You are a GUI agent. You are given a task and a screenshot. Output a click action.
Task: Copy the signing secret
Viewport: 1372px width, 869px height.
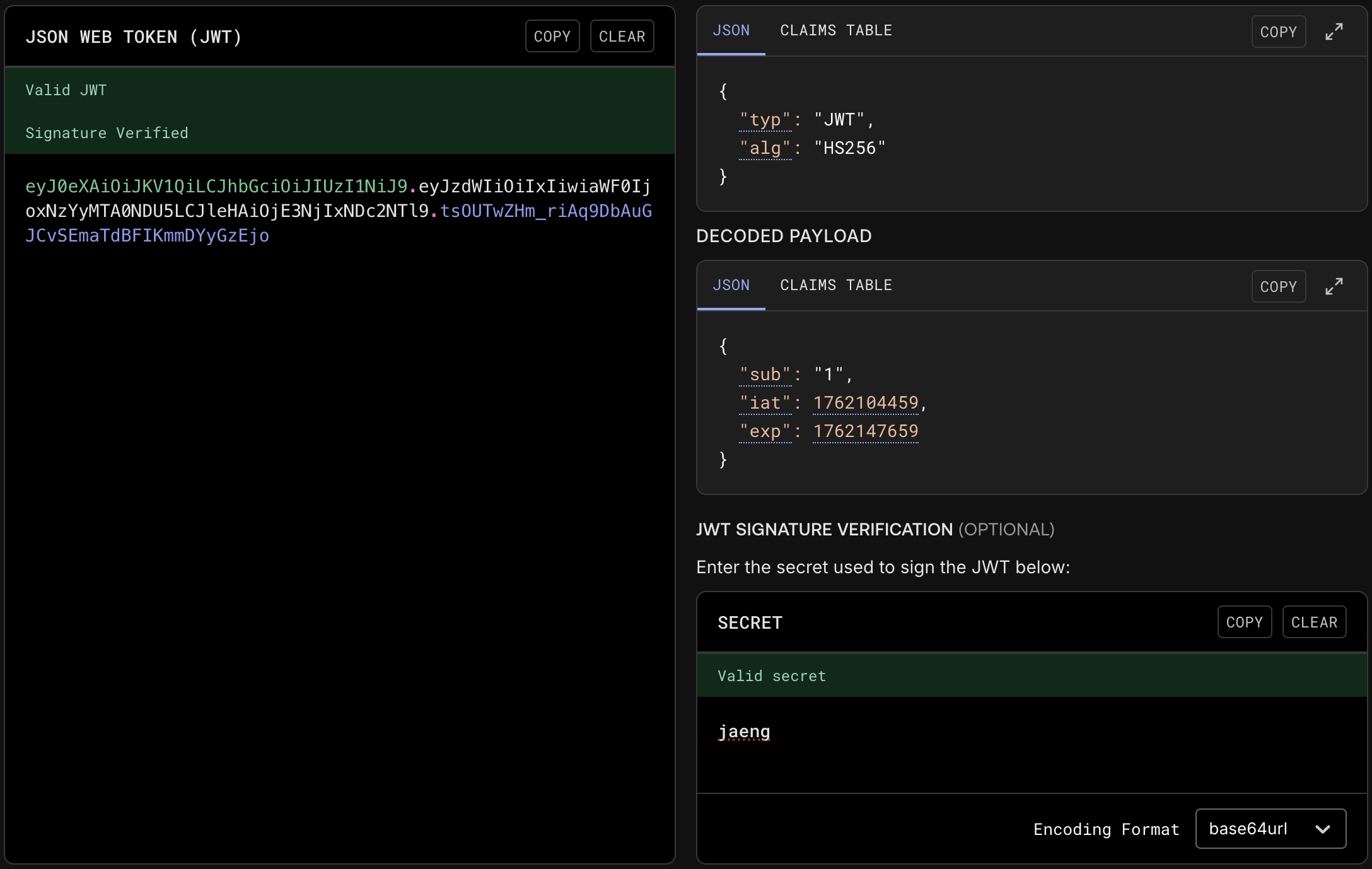point(1244,622)
